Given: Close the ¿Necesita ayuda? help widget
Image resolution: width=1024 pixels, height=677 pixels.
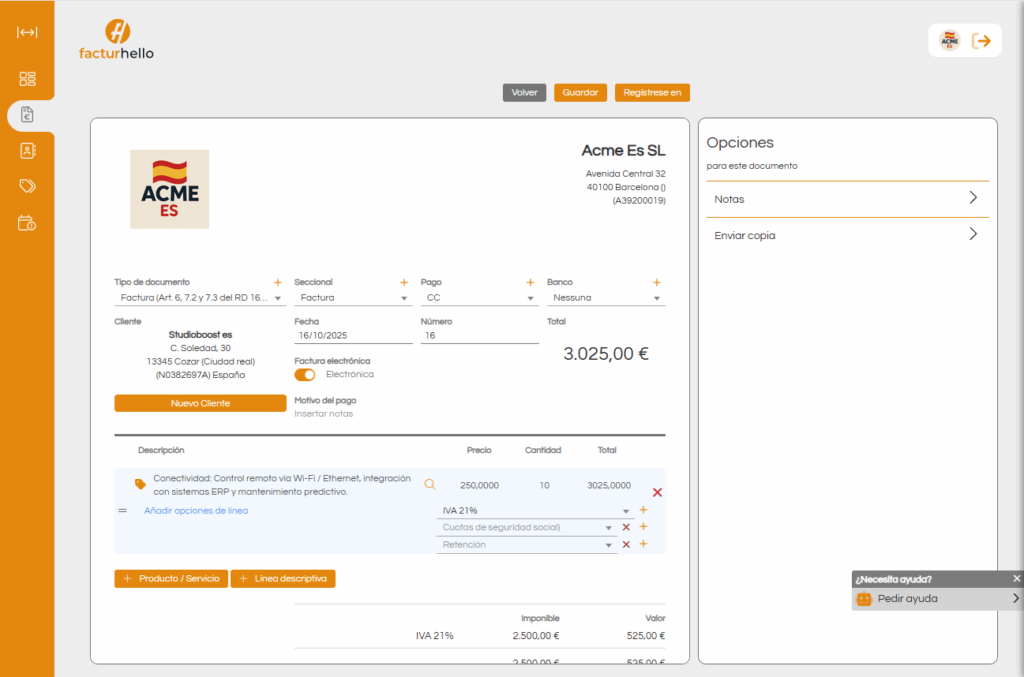Looking at the screenshot, I should click(1016, 579).
